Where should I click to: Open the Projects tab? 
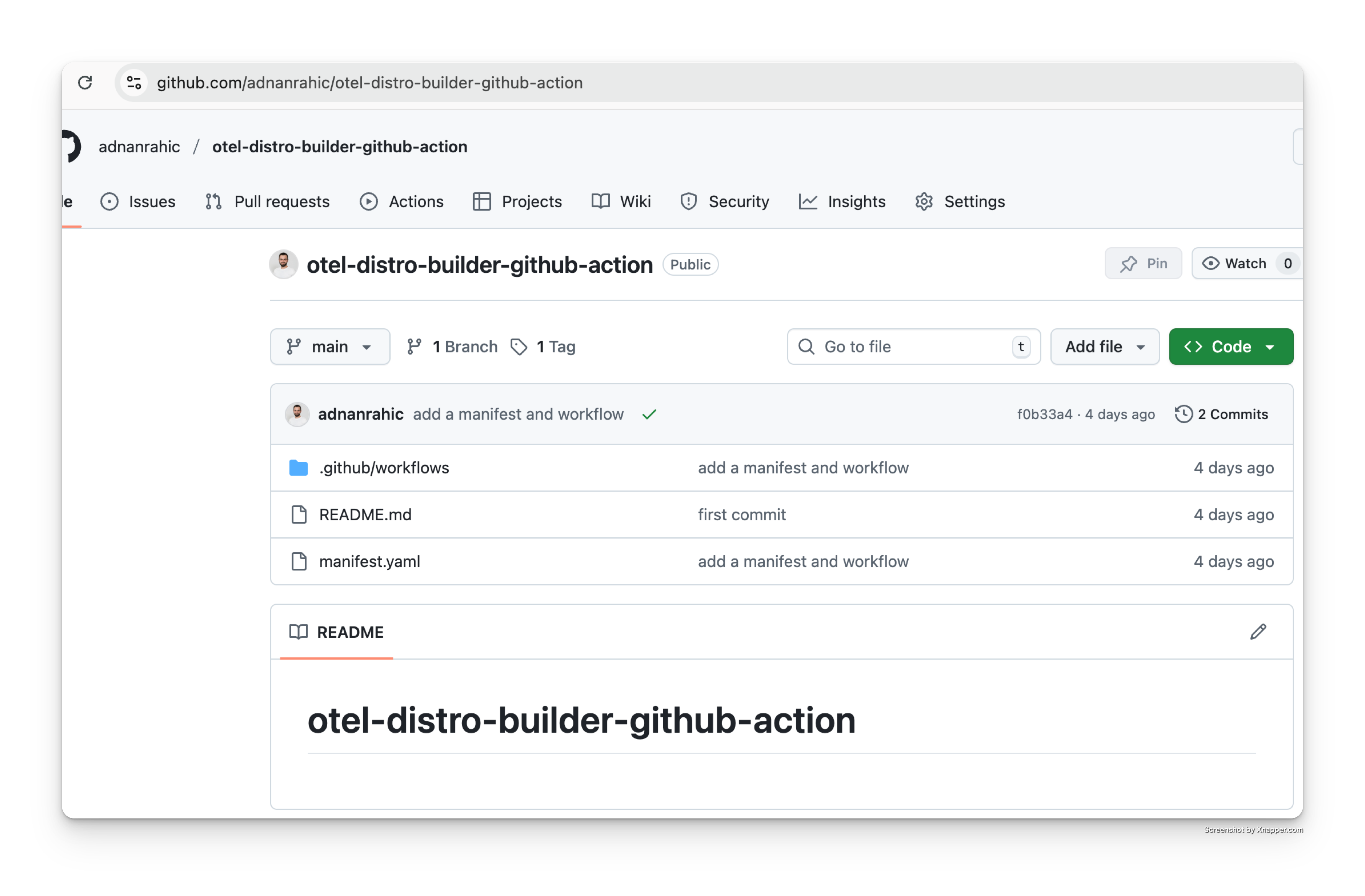[x=517, y=201]
